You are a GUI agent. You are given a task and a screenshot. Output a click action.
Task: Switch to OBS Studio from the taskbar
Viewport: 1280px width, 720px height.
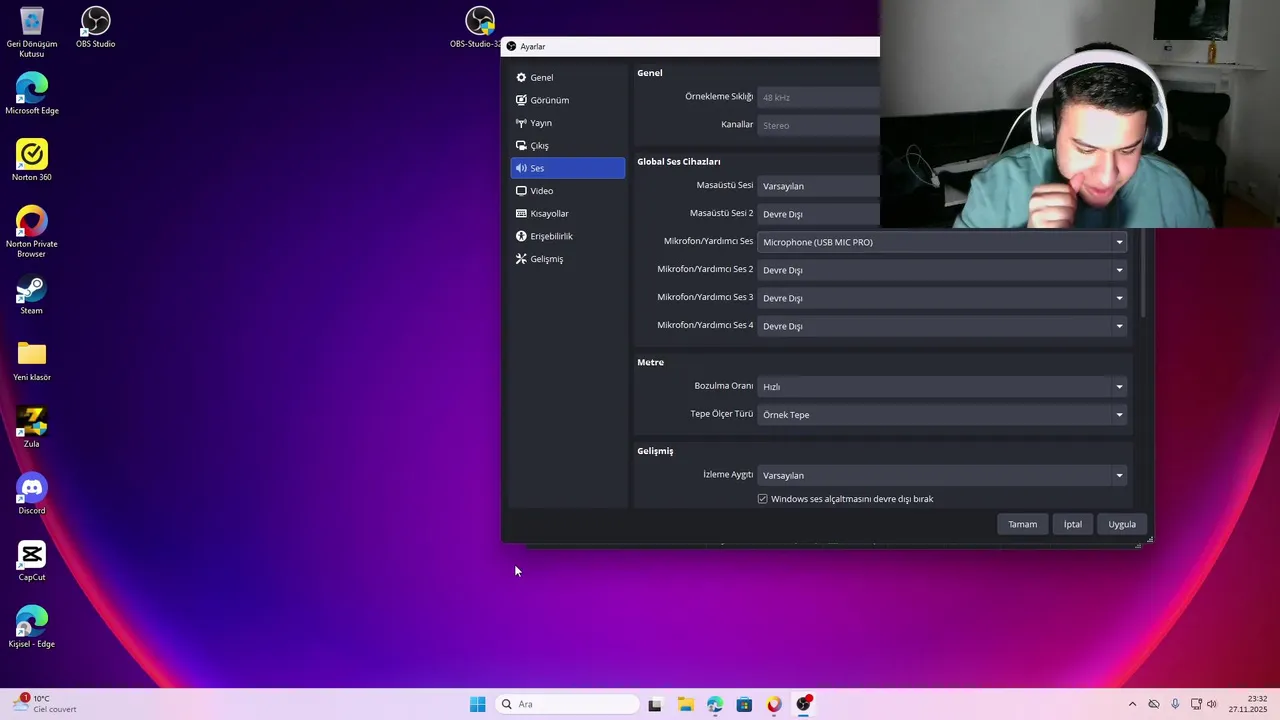pyautogui.click(x=804, y=704)
